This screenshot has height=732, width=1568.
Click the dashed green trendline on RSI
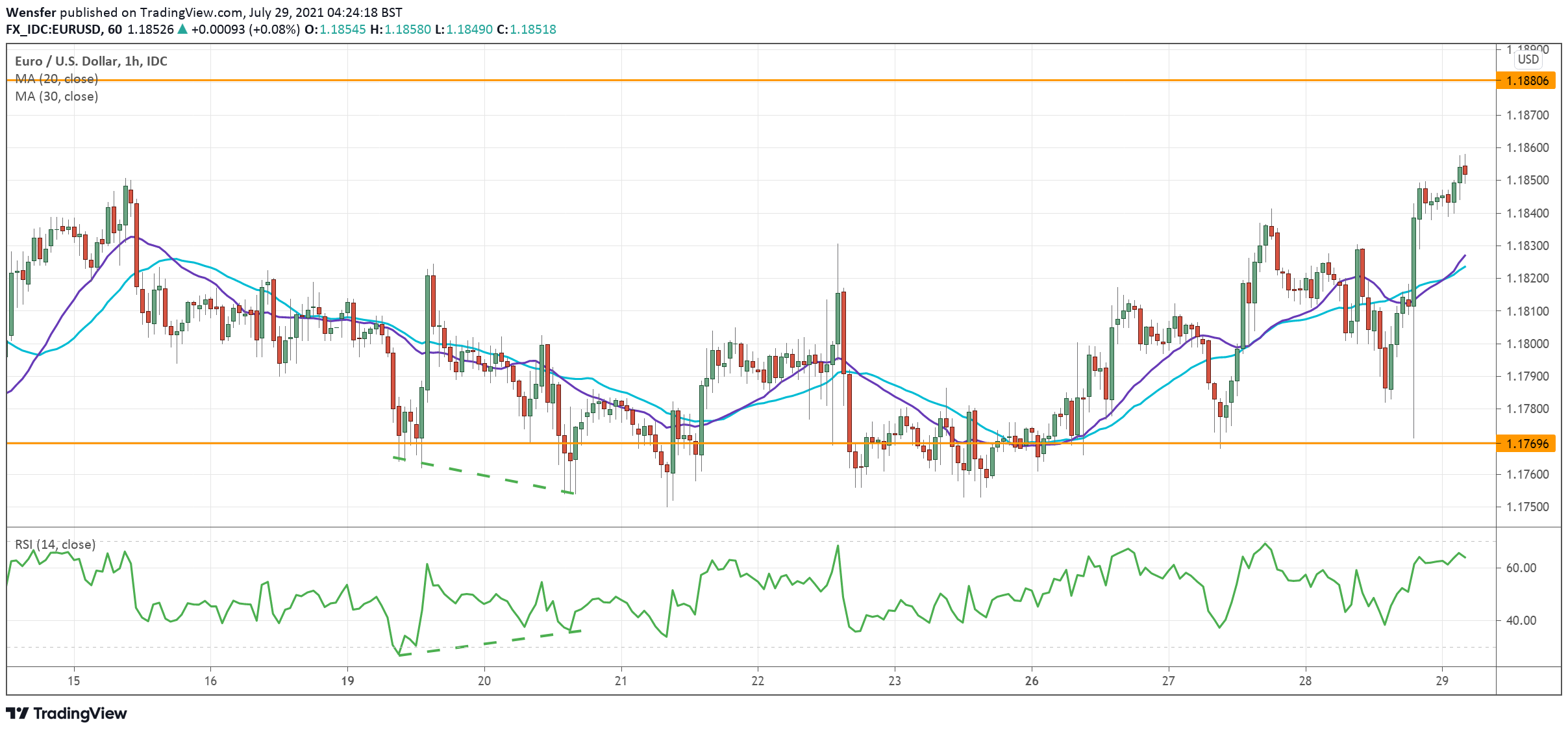(490, 643)
